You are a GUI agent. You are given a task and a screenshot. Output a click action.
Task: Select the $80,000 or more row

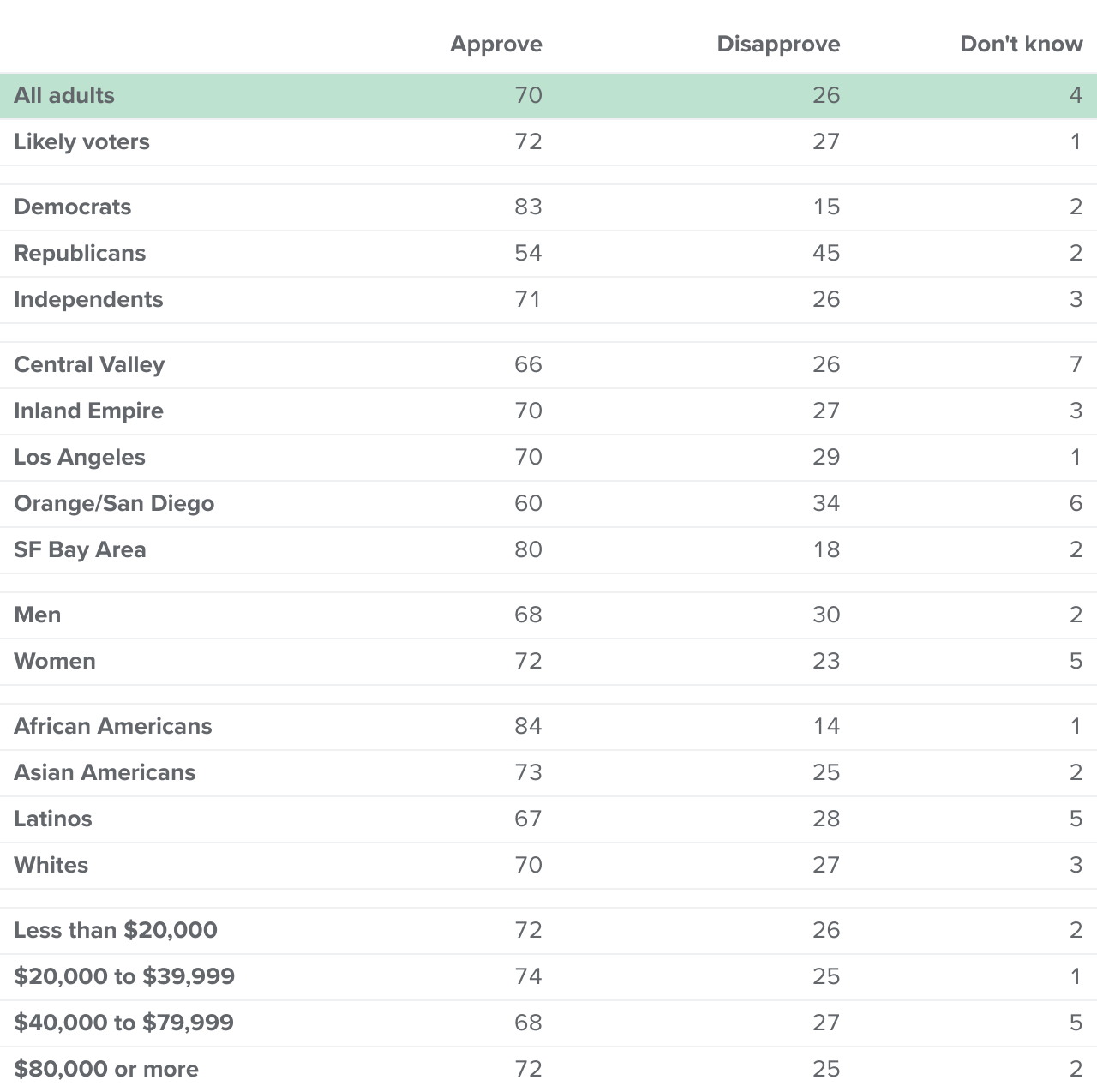[x=548, y=1070]
